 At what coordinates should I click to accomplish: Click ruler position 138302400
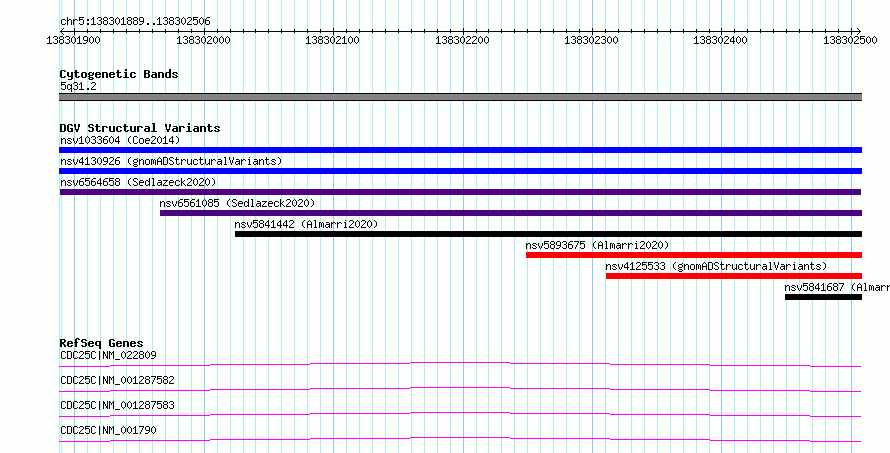click(720, 40)
